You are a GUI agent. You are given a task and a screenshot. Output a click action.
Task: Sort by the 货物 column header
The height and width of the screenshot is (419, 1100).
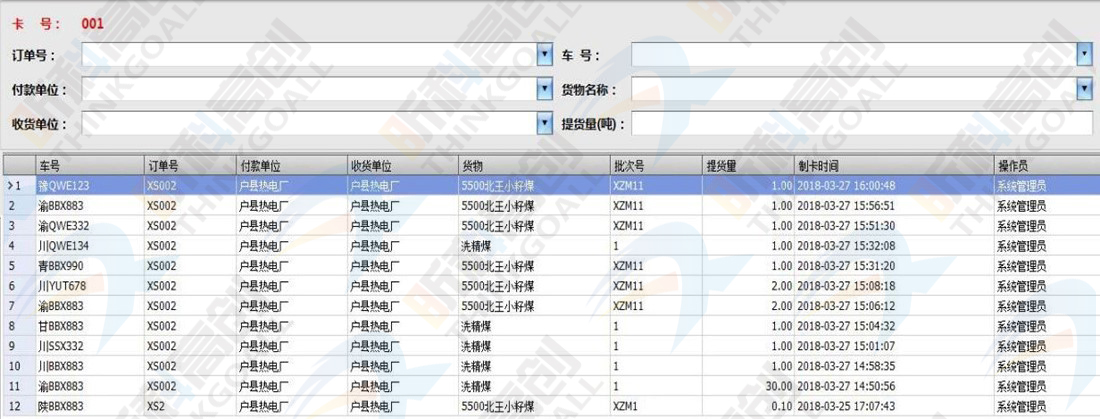534,166
